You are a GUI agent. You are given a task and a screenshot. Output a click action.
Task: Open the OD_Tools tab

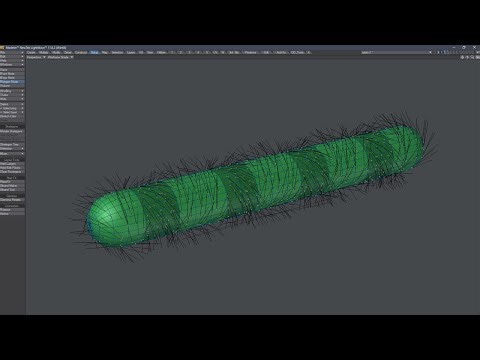[x=297, y=52]
